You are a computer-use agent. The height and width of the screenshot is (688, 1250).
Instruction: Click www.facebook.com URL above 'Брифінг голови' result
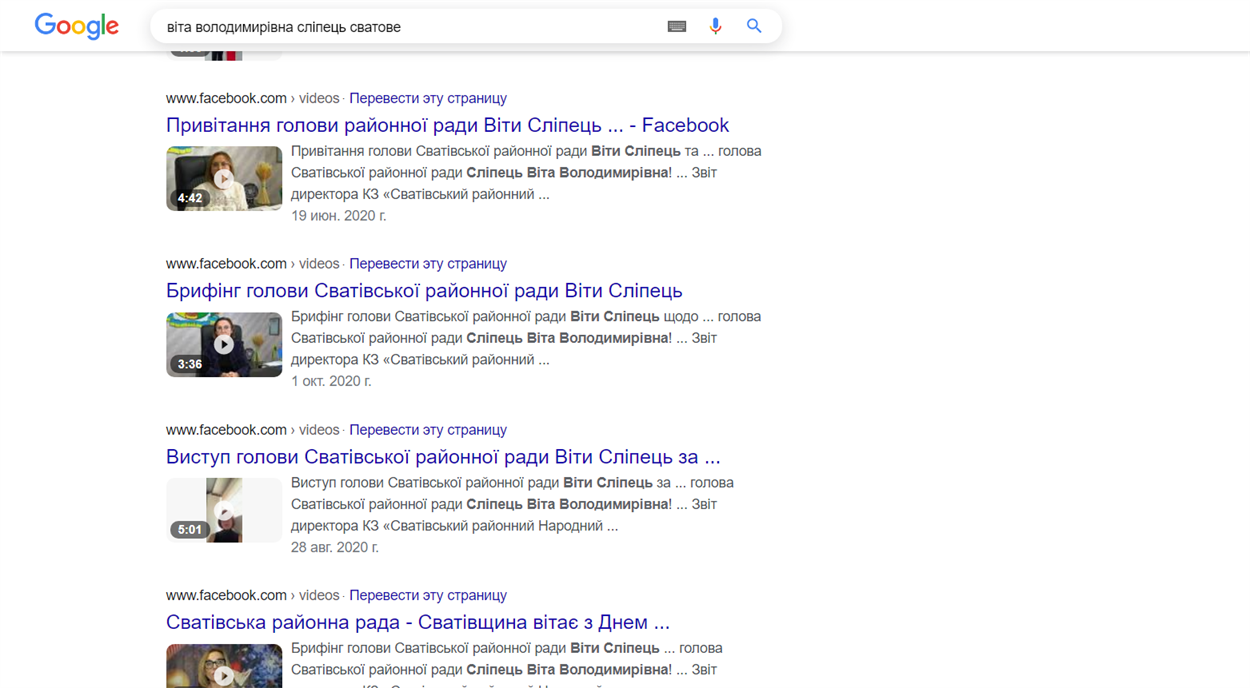click(226, 264)
